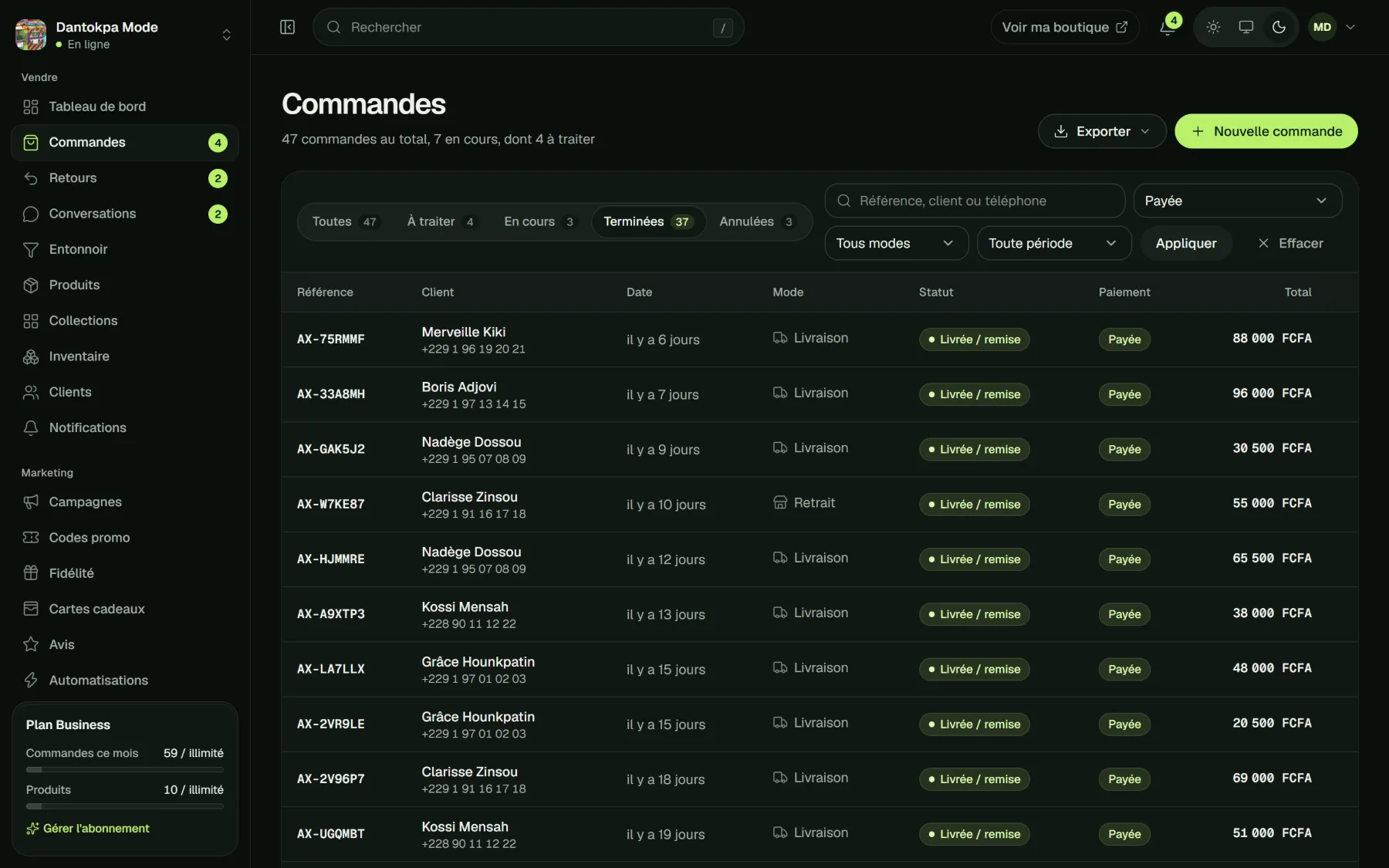This screenshot has height=868, width=1389.
Task: Switch to light theme sun icon
Action: click(x=1213, y=27)
